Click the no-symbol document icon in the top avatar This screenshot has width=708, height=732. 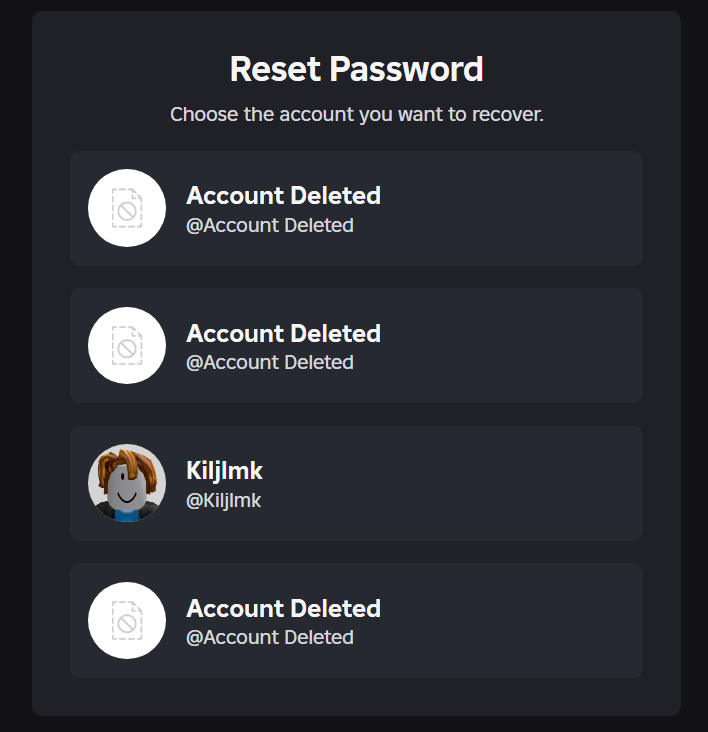tap(127, 208)
